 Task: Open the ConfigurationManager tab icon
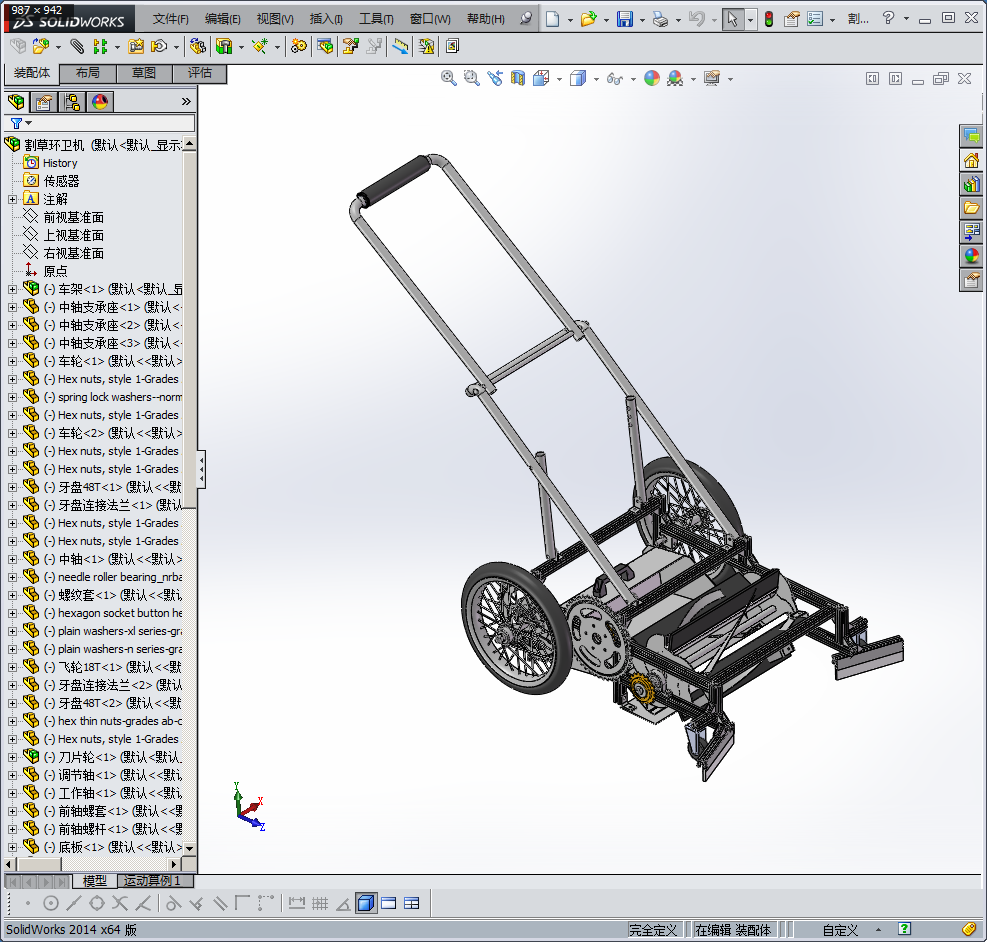pos(72,102)
